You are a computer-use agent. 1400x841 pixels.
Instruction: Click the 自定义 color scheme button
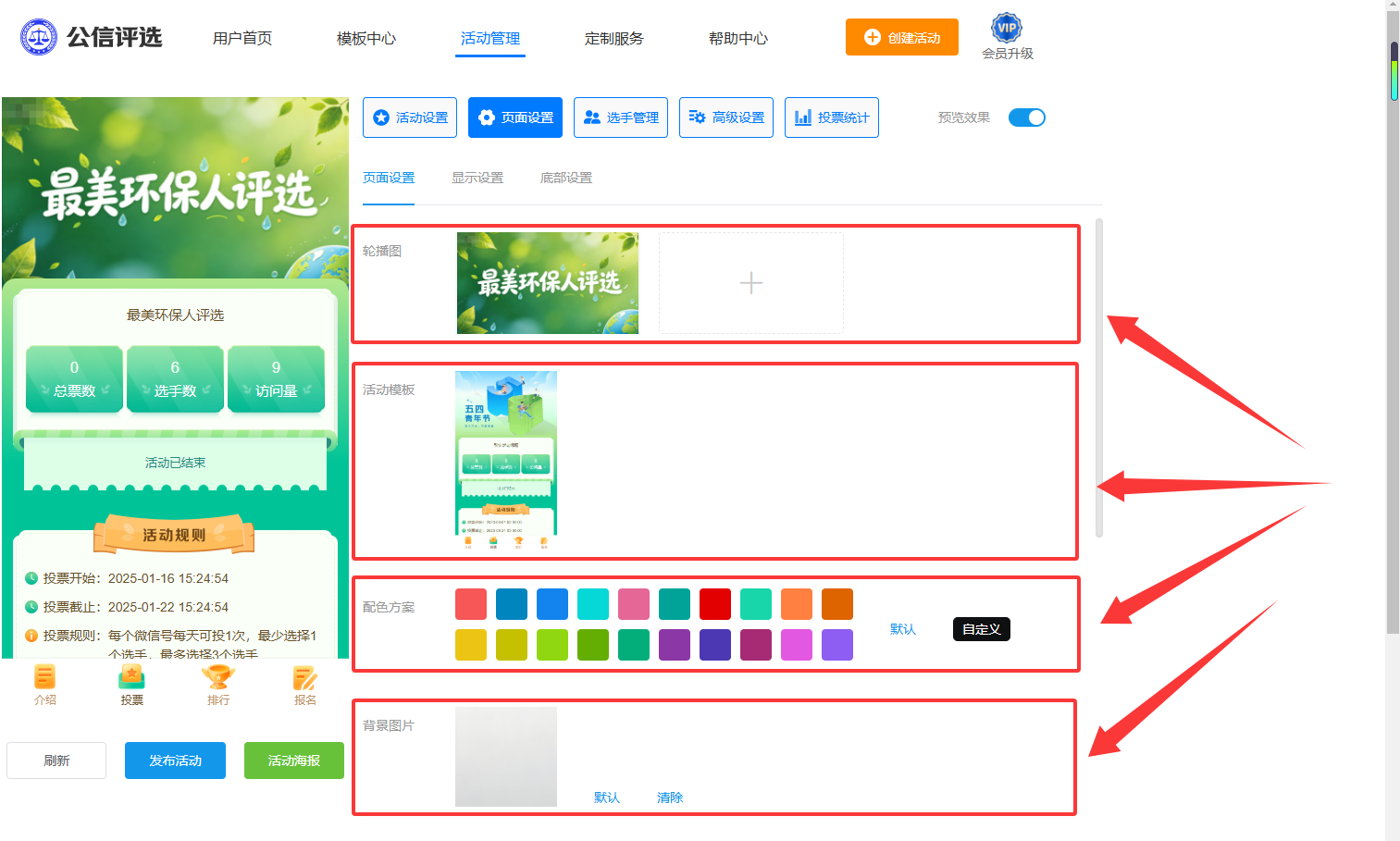(x=982, y=629)
